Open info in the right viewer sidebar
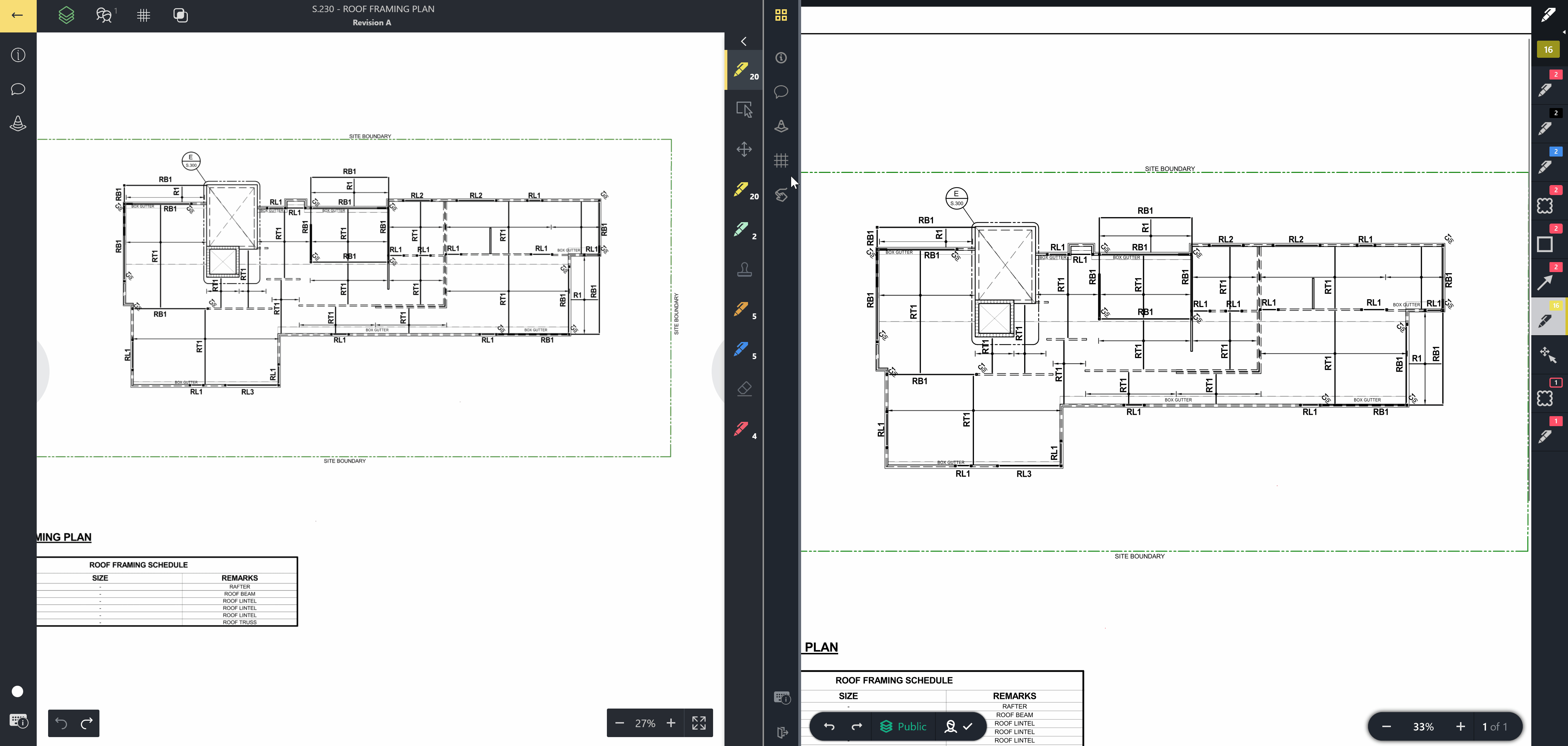The width and height of the screenshot is (1568, 746). 781,58
